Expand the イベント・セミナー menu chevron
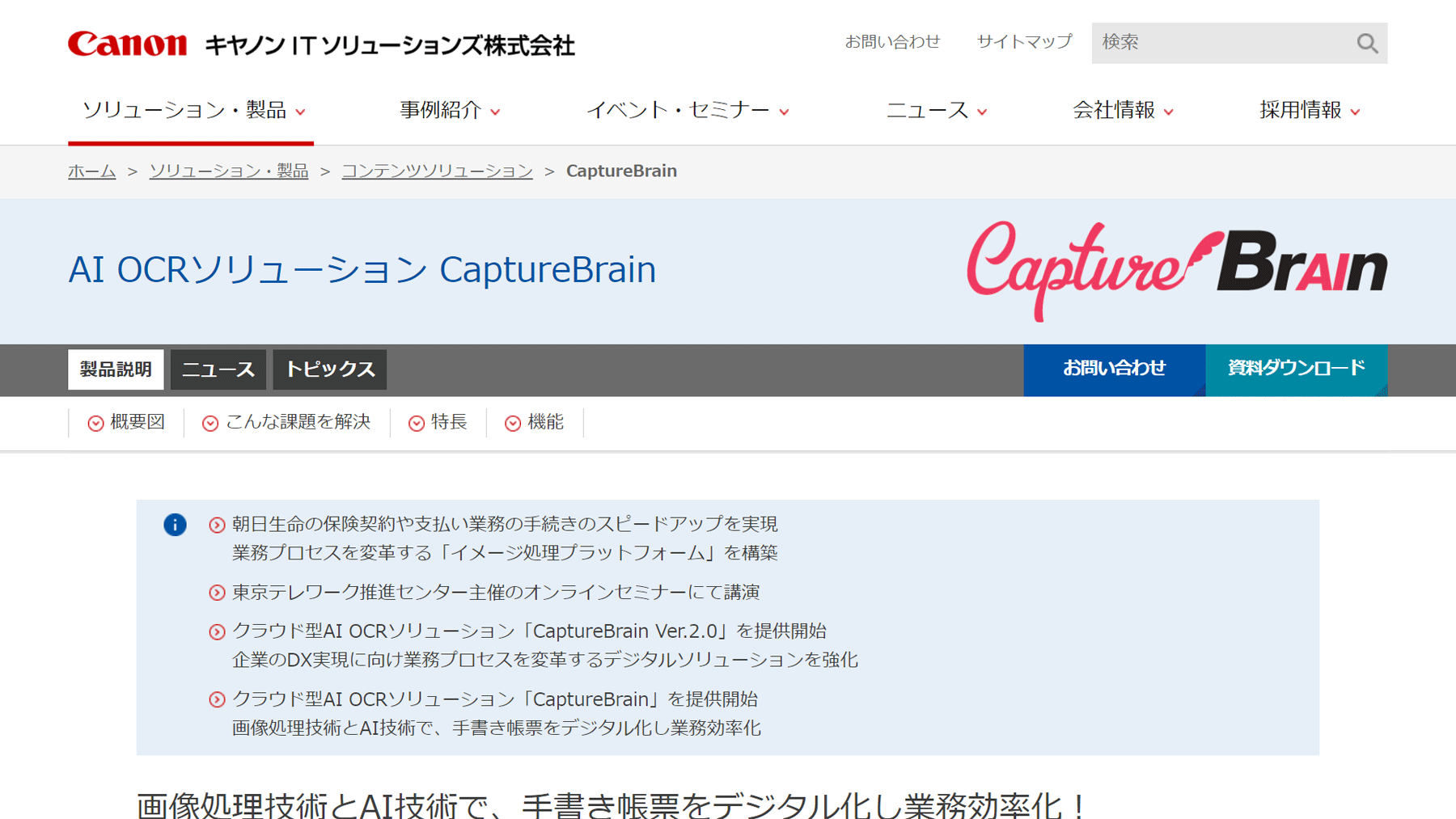1456x819 pixels. (x=784, y=112)
